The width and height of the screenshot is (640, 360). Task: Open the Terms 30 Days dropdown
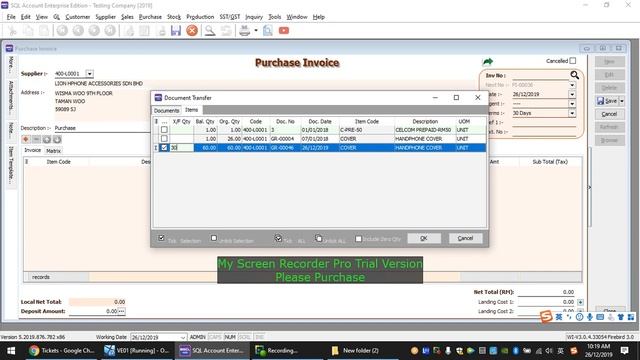(572, 113)
